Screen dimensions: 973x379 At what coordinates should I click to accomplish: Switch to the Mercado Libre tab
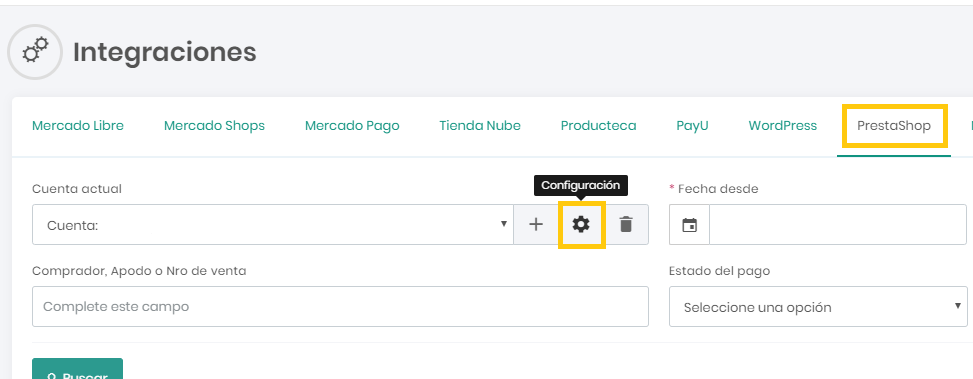[x=78, y=126]
